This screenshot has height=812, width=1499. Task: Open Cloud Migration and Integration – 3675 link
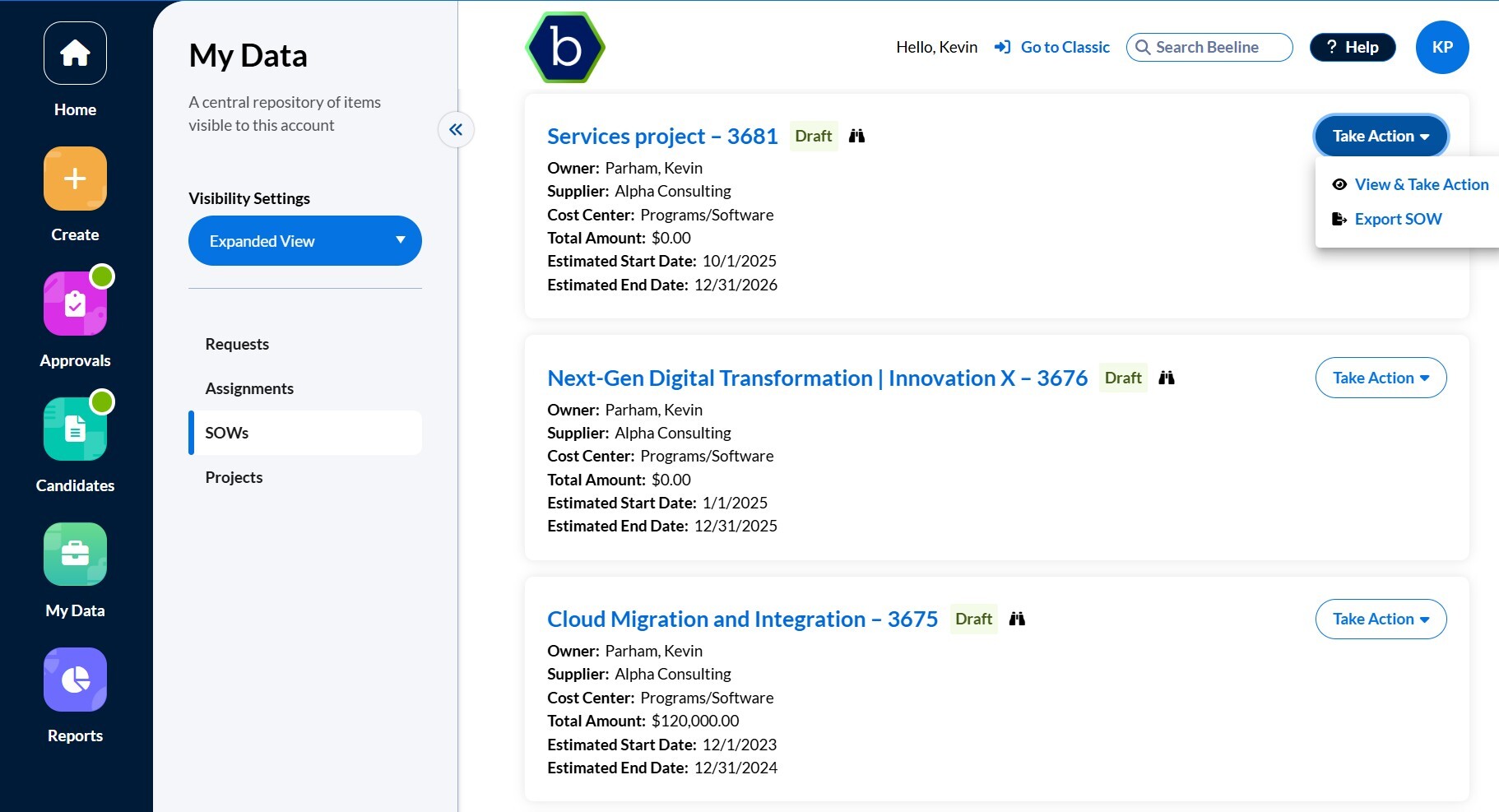742,619
